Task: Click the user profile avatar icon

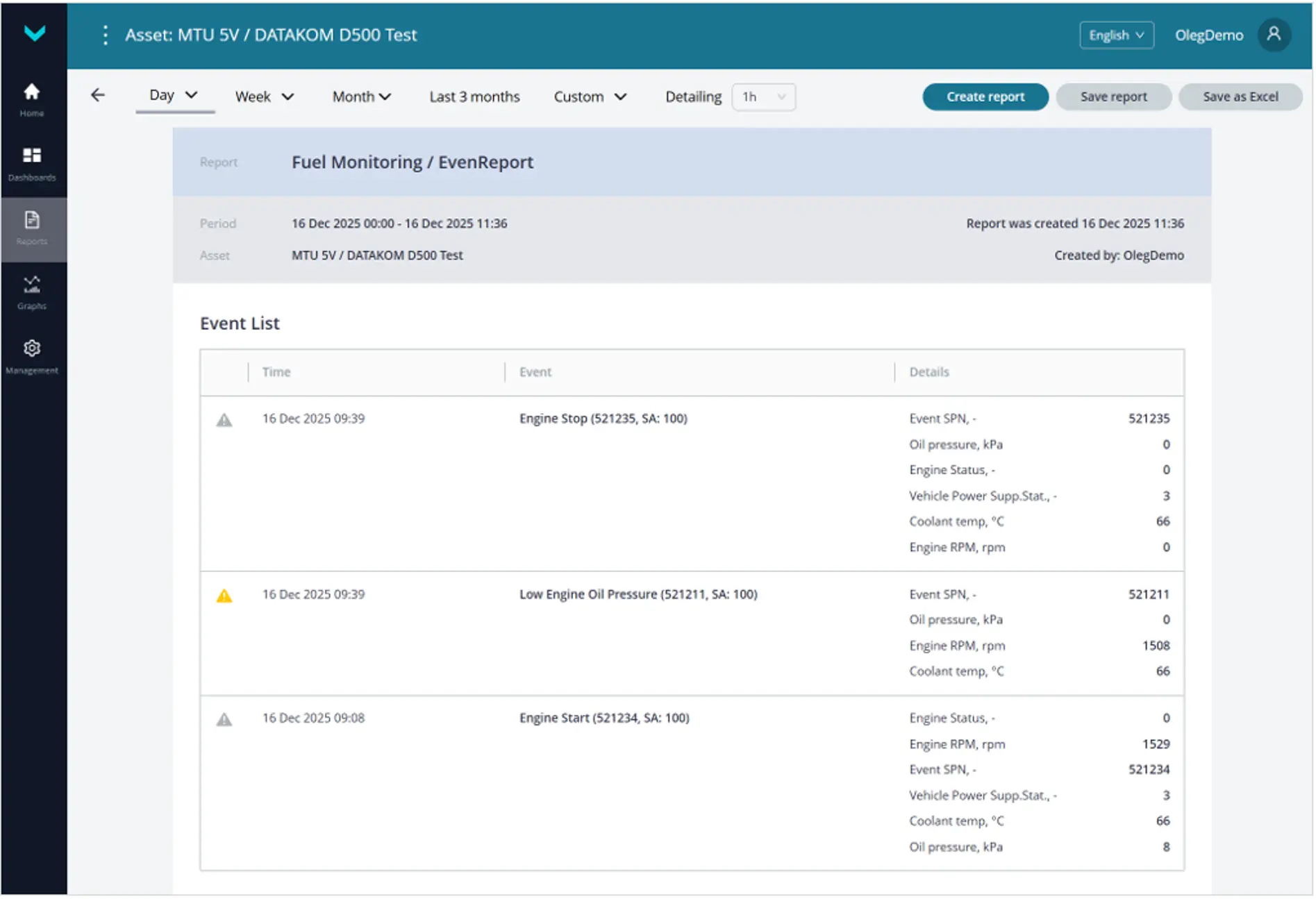Action: 1273,35
